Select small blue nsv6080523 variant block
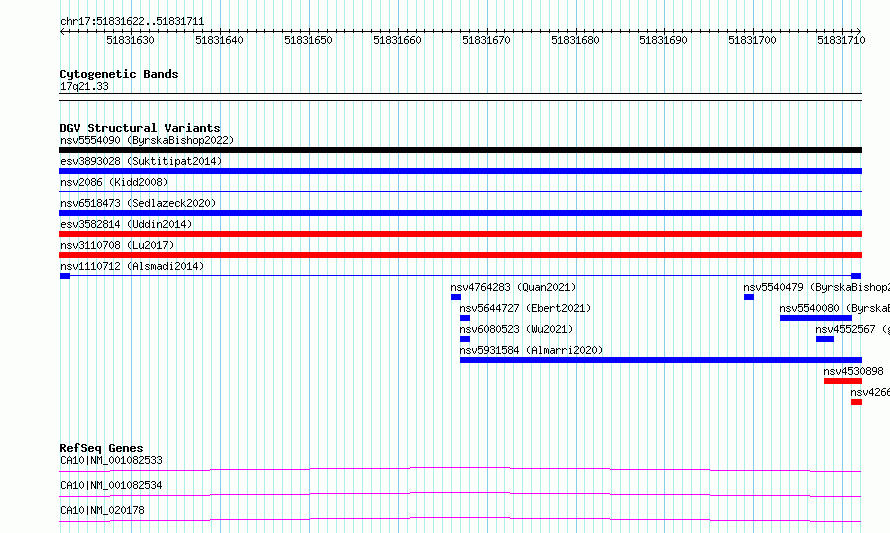890x533 pixels. (x=465, y=339)
